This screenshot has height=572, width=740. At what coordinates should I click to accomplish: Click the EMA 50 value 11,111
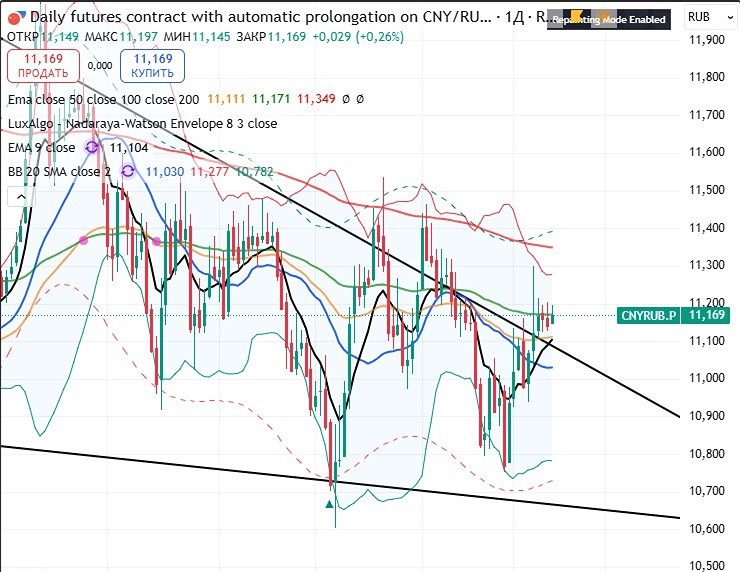point(226,99)
